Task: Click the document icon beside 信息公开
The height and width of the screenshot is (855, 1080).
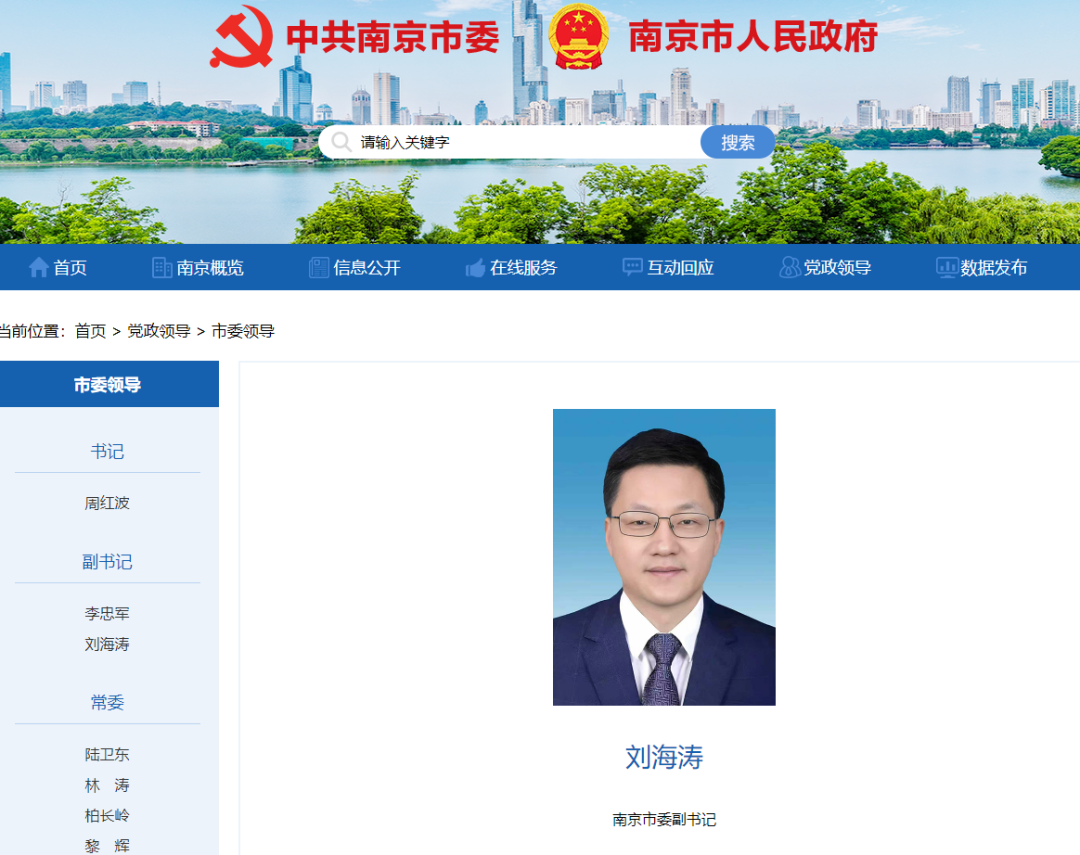Action: [319, 267]
